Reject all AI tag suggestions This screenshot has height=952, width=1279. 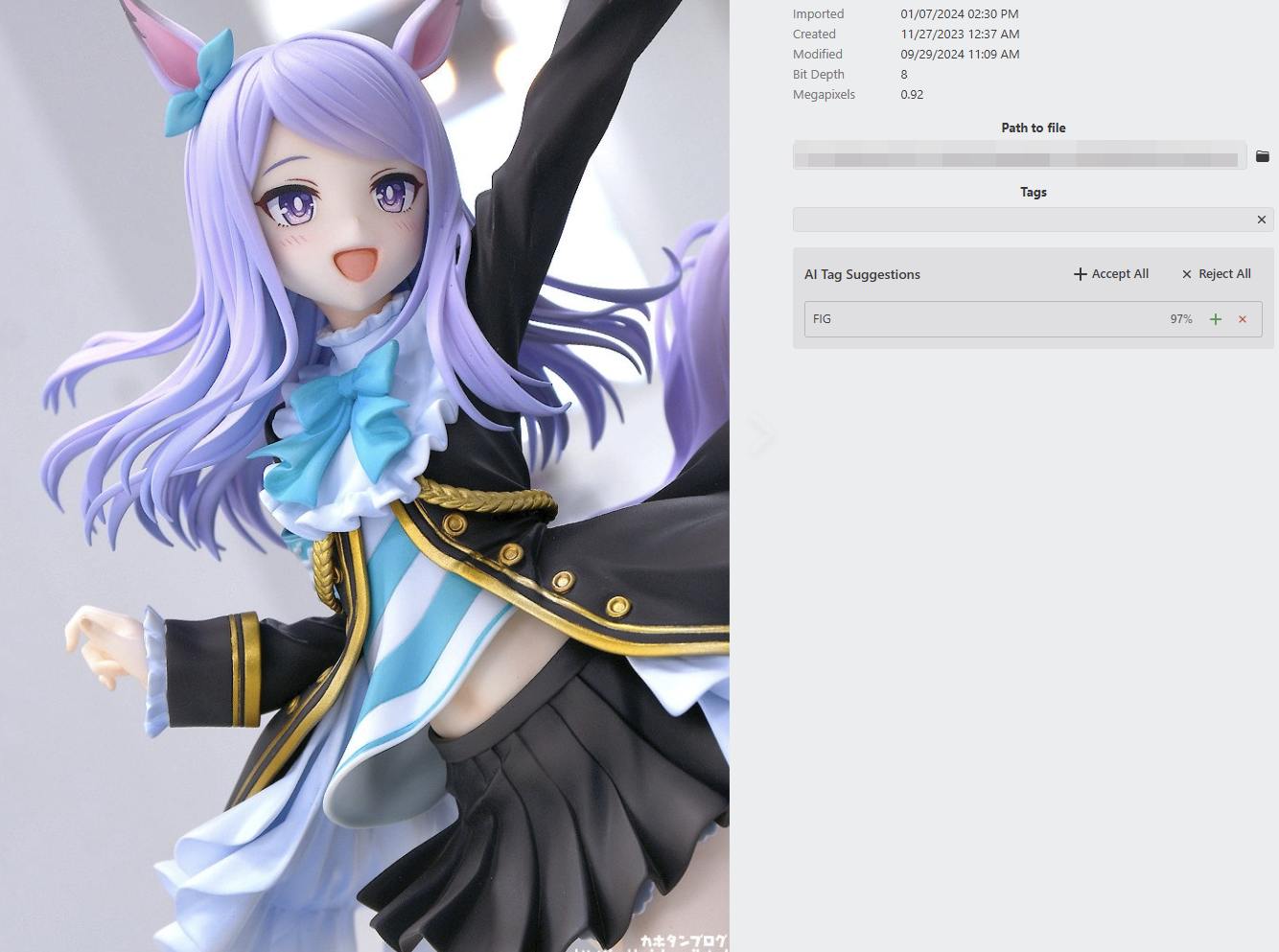point(1217,274)
